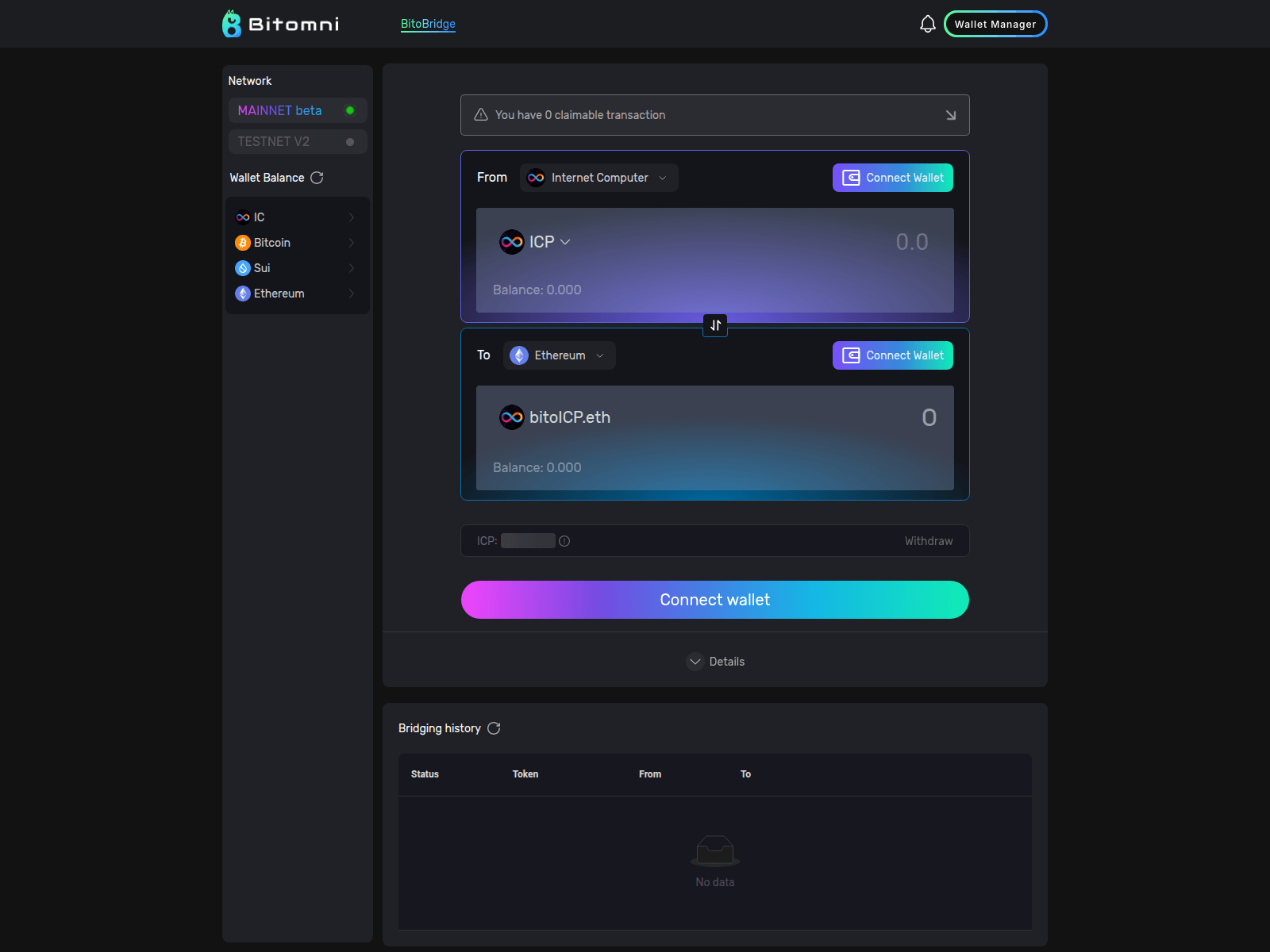This screenshot has width=1270, height=952.
Task: Connect Wallet in the To panel
Action: [893, 355]
